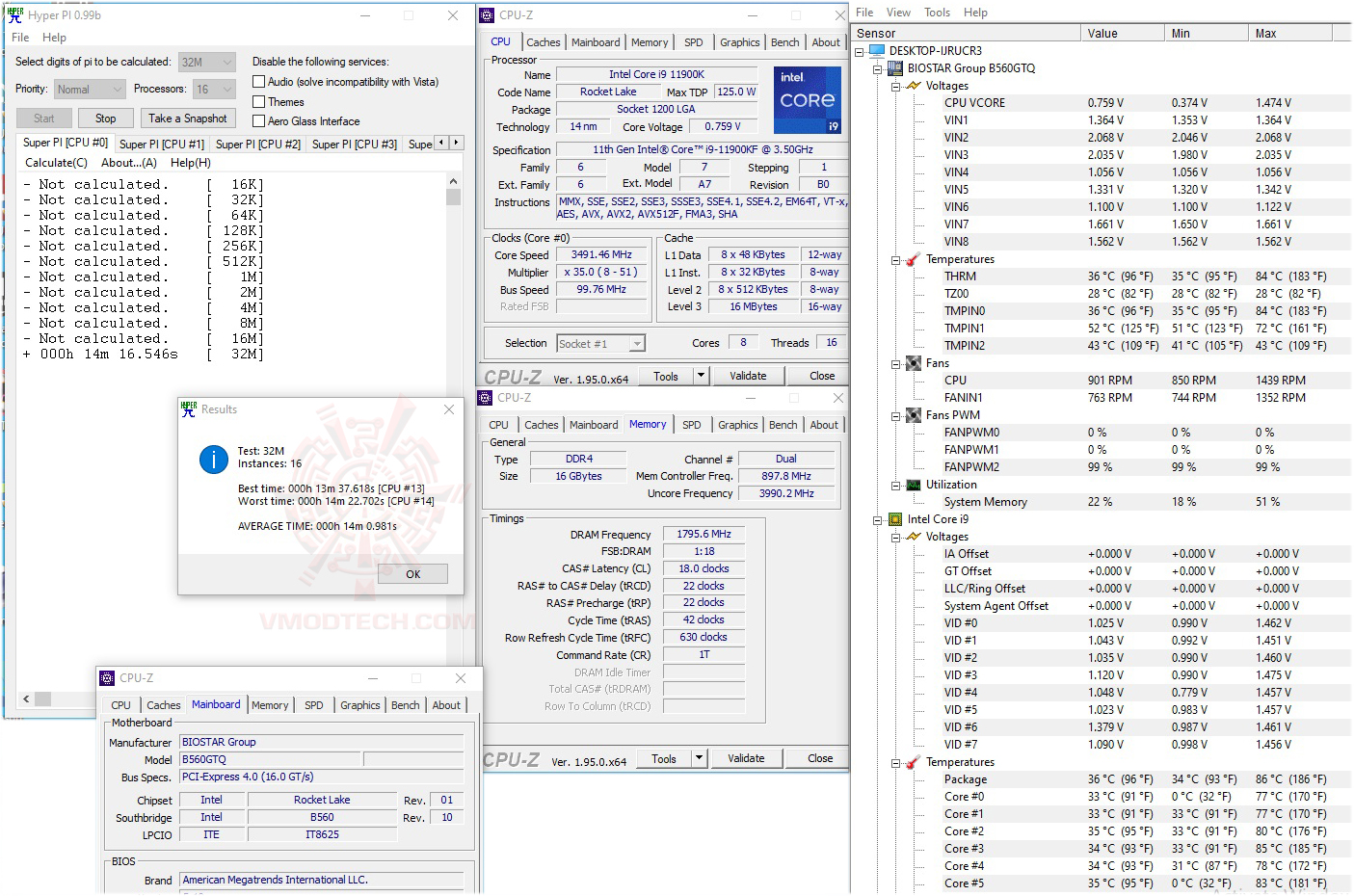Click the left tab-scroll arrow in Hyper PI

[441, 143]
